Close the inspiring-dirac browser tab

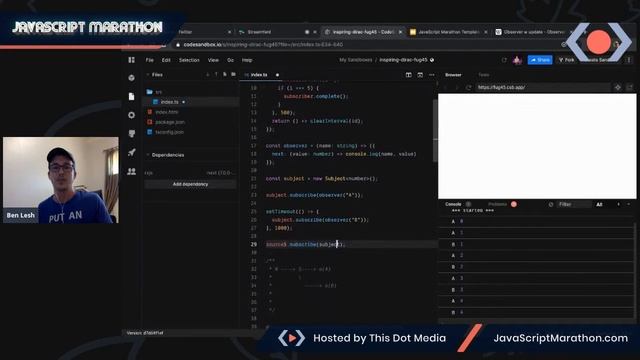click(400, 32)
